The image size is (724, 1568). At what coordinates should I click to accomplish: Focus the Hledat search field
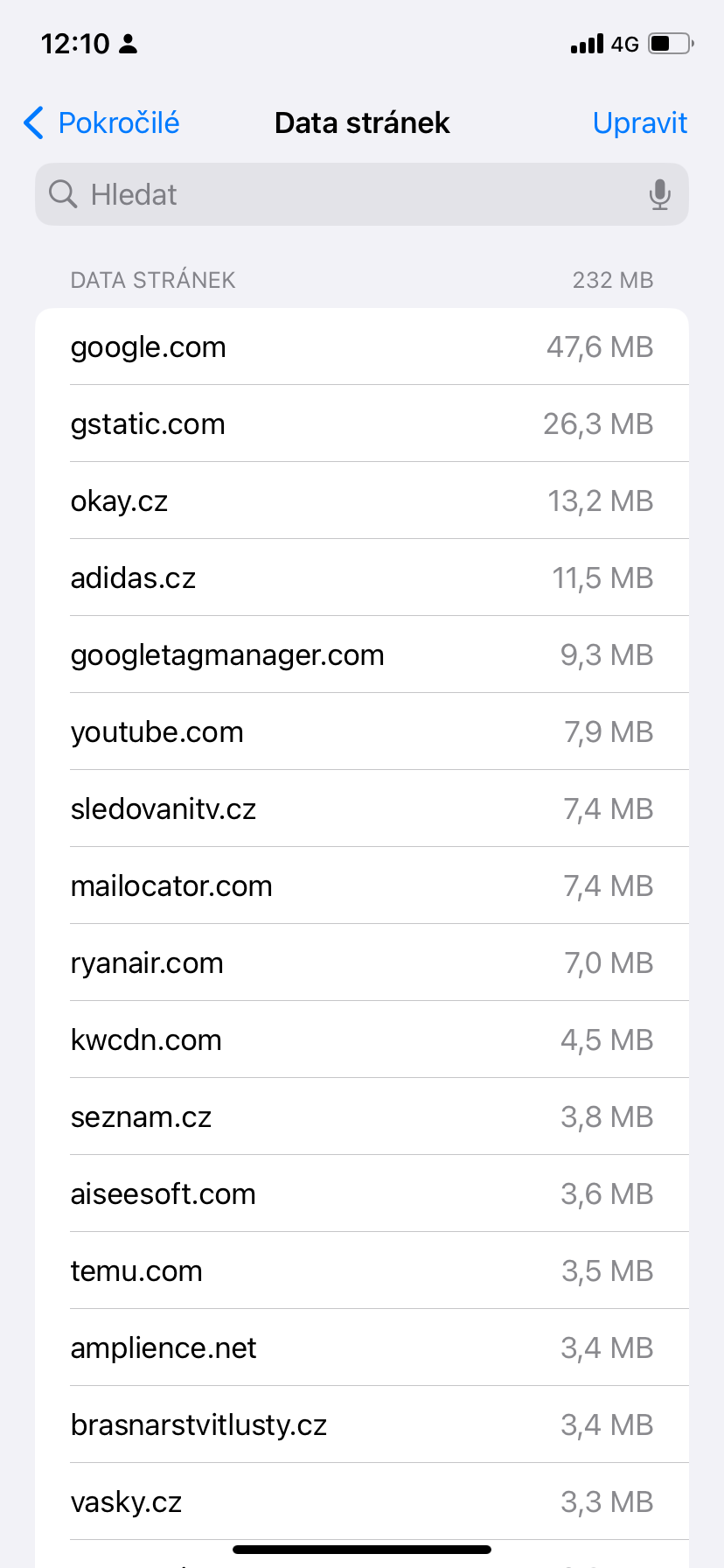pyautogui.click(x=350, y=194)
